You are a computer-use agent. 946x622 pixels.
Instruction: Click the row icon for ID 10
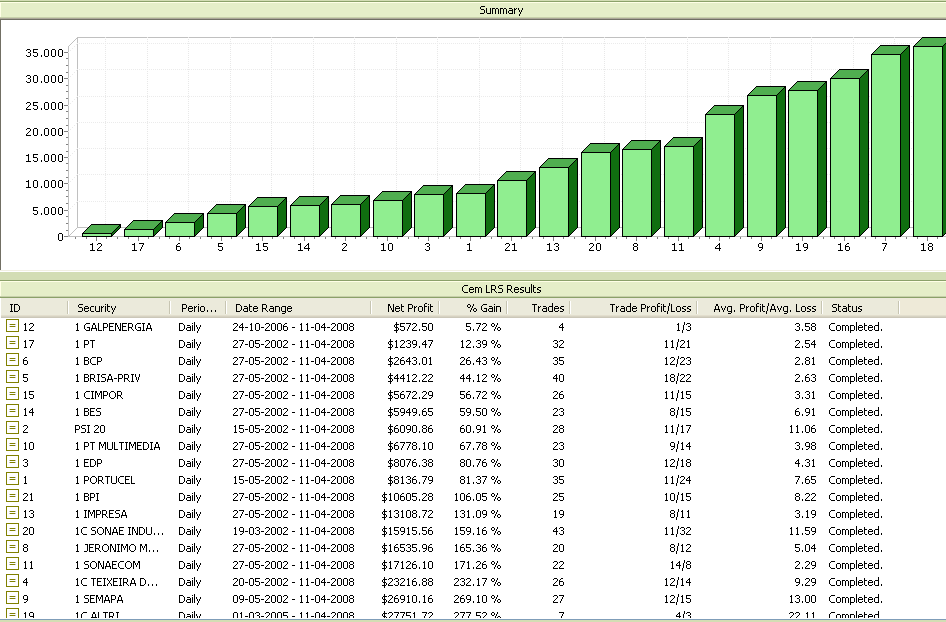[12, 445]
